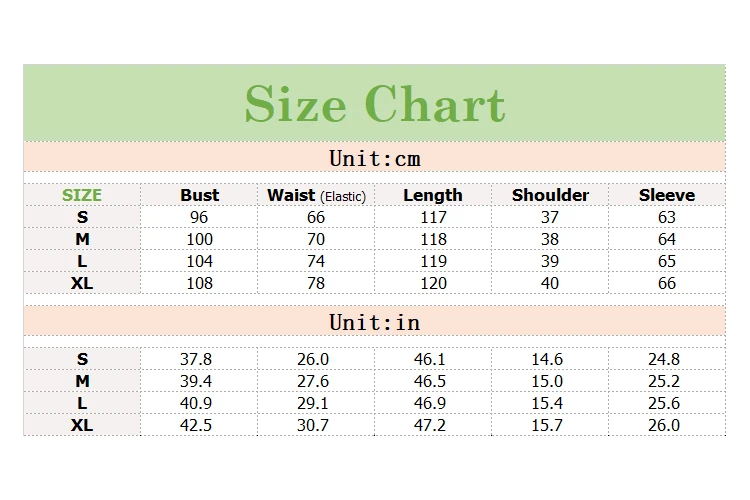The image size is (750, 500).
Task: Click the Length column header
Action: pos(433,195)
